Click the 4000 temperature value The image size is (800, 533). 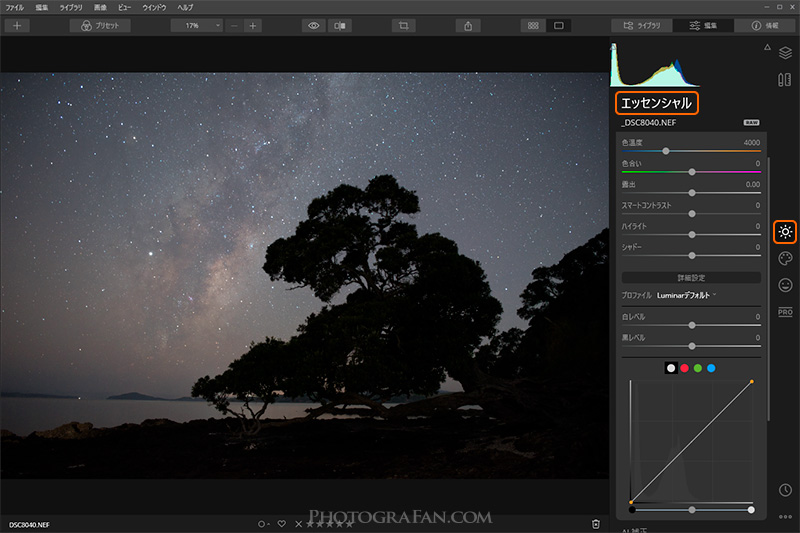click(x=752, y=142)
